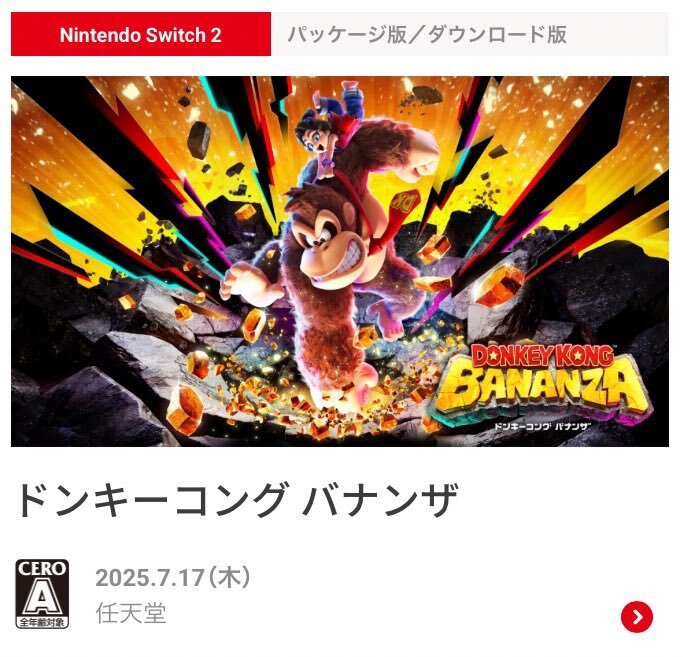Click the 全年齢対象 text under CERO badge

42,622
